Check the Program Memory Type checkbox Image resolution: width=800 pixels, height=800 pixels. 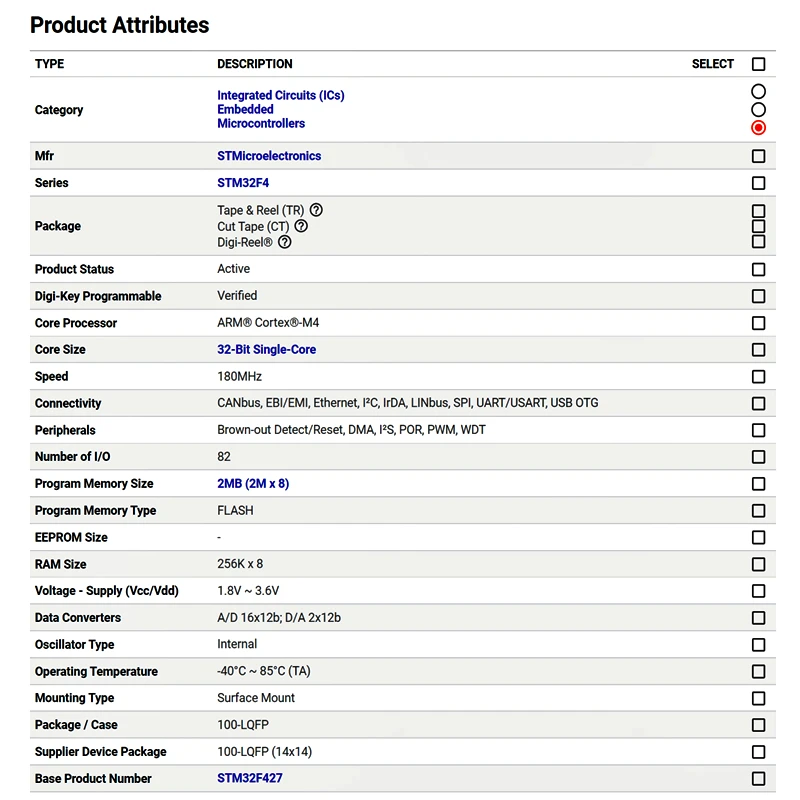[x=759, y=511]
